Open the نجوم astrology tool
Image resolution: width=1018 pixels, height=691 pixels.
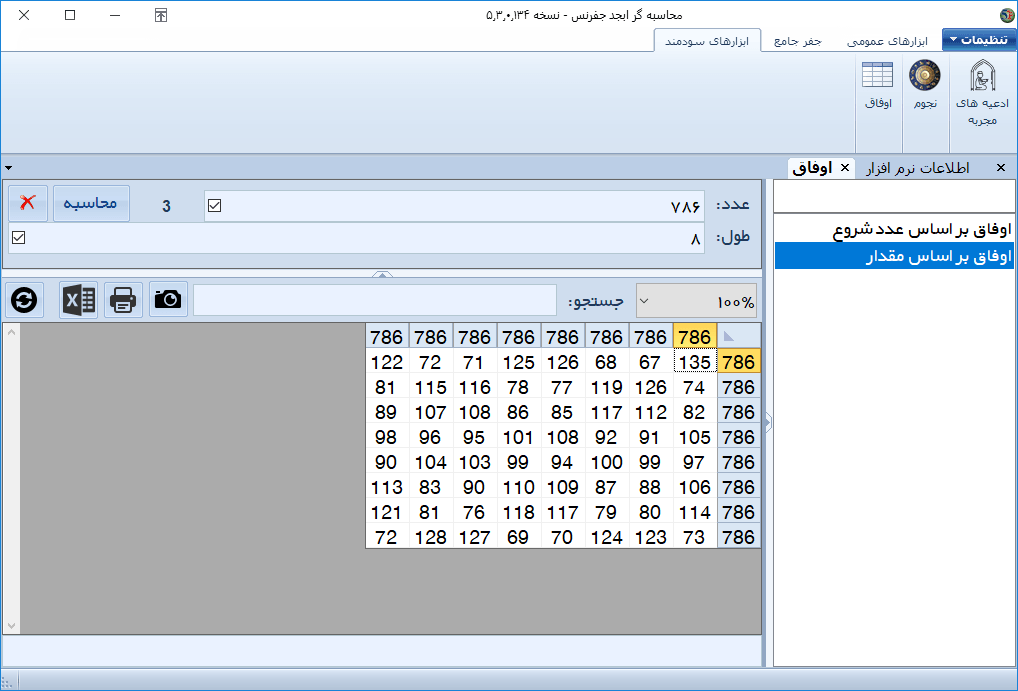[925, 84]
